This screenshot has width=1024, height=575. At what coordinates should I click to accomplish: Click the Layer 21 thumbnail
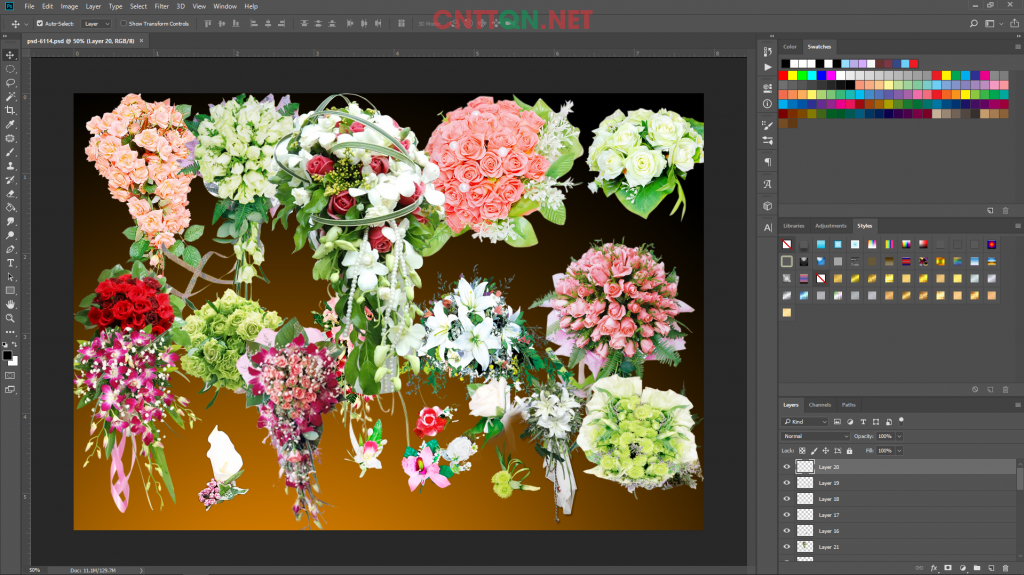coord(805,546)
